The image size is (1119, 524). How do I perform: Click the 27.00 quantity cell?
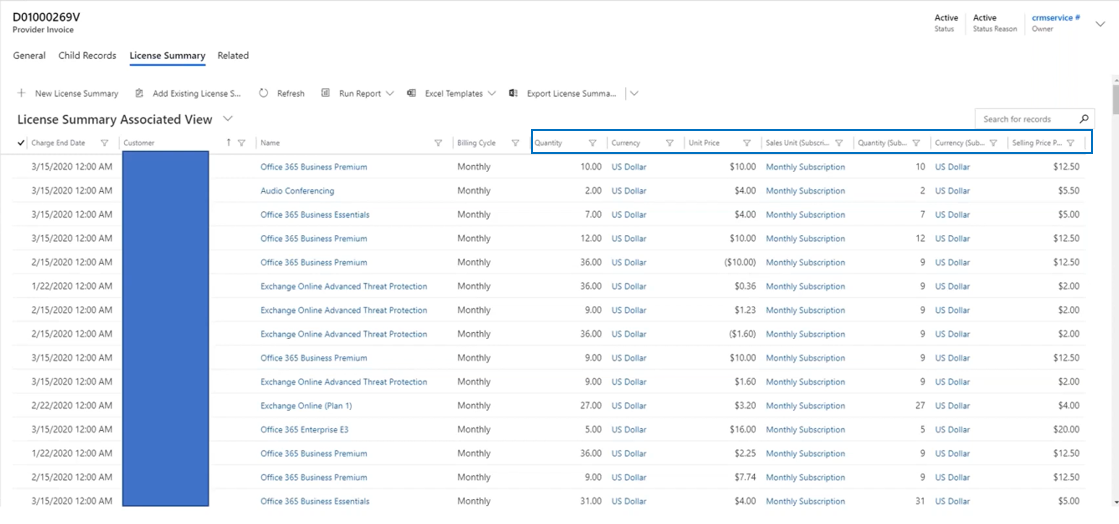[591, 405]
